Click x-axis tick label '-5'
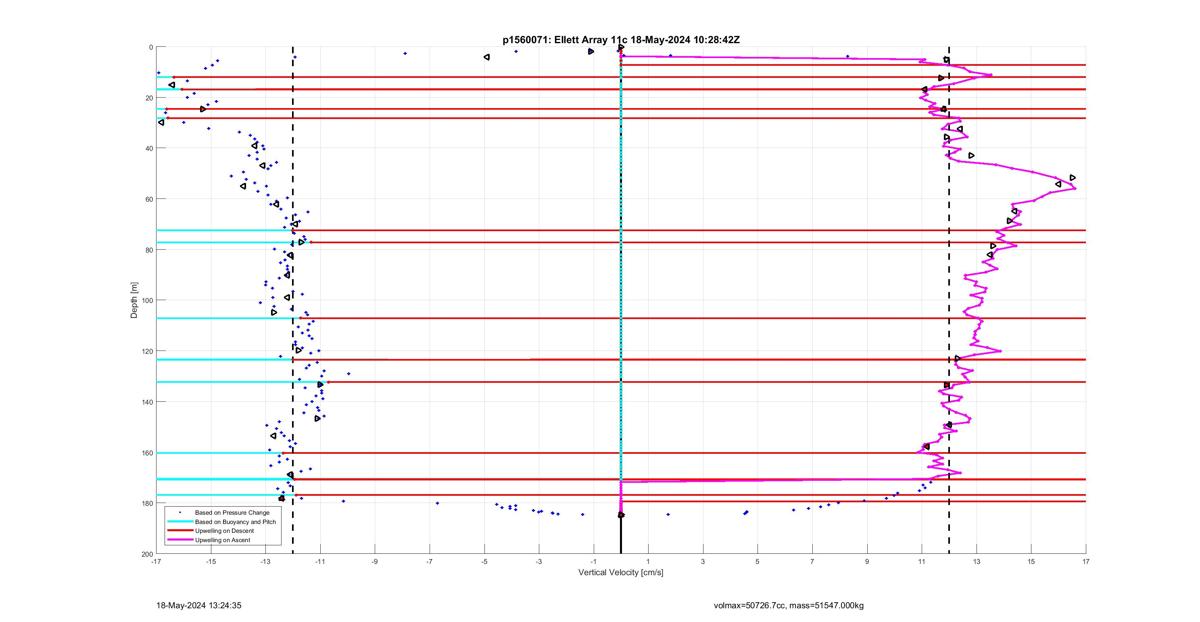This screenshot has height=622, width=1200. (484, 561)
